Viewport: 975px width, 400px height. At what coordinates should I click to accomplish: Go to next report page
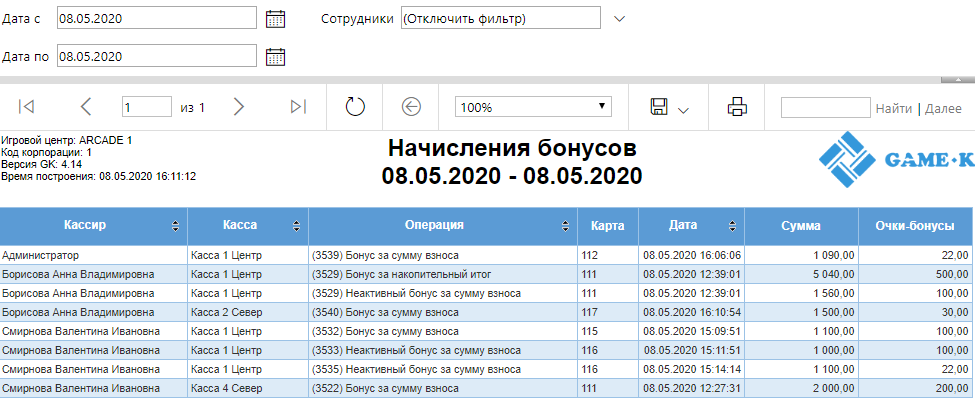(239, 107)
